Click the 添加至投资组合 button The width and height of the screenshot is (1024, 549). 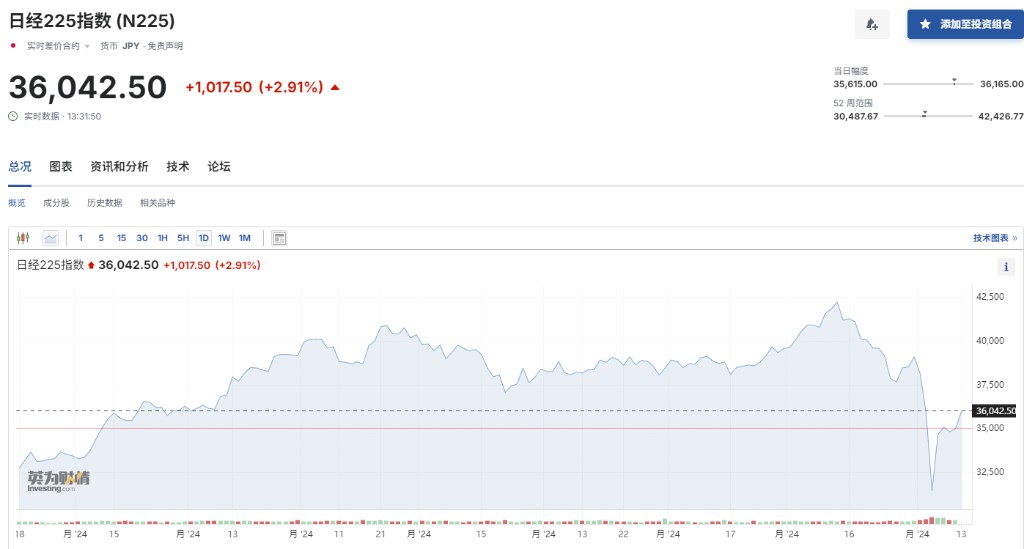click(x=965, y=24)
